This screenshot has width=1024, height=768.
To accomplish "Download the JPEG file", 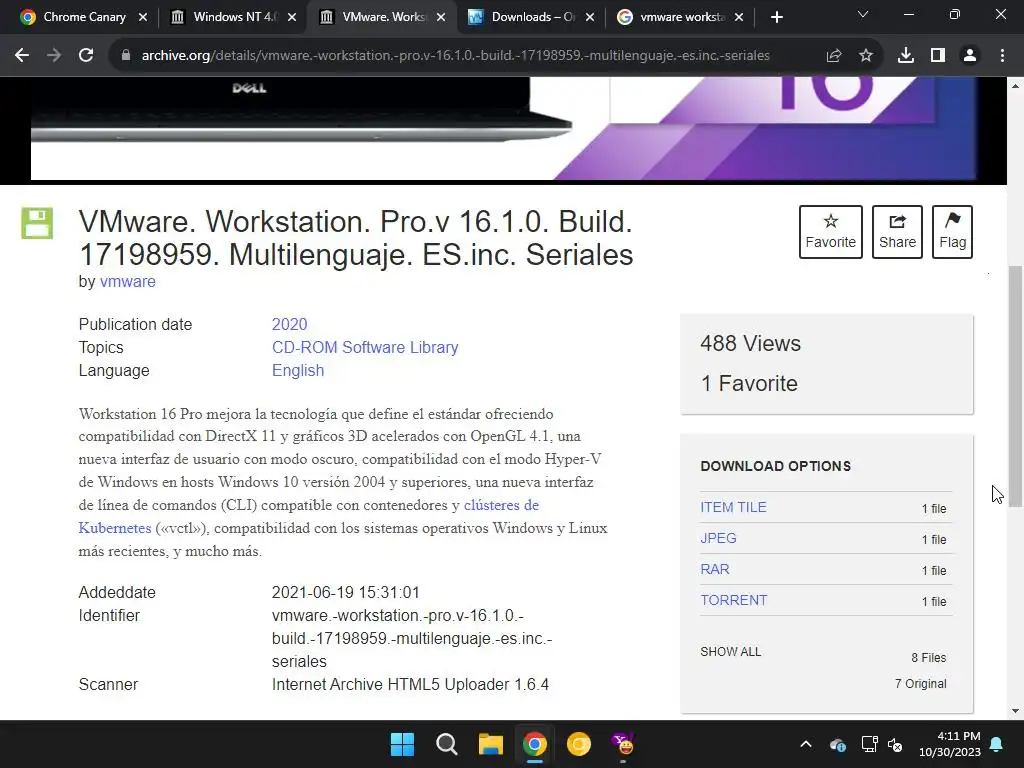I will [718, 538].
